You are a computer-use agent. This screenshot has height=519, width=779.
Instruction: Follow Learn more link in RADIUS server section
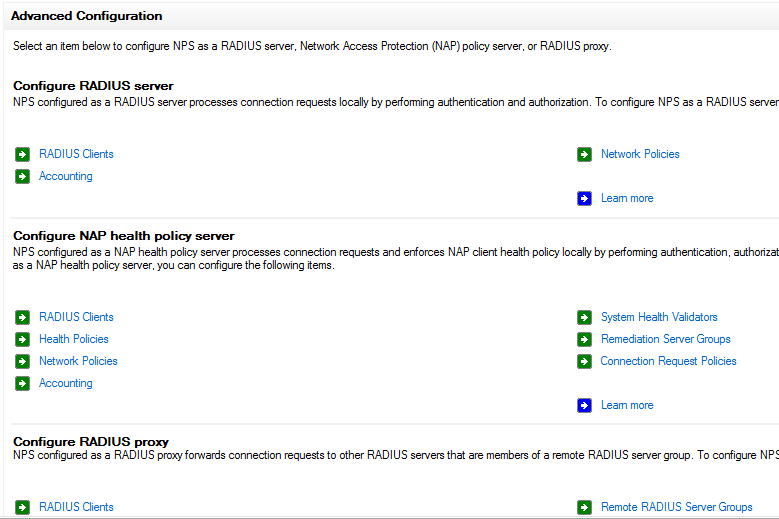click(x=627, y=198)
